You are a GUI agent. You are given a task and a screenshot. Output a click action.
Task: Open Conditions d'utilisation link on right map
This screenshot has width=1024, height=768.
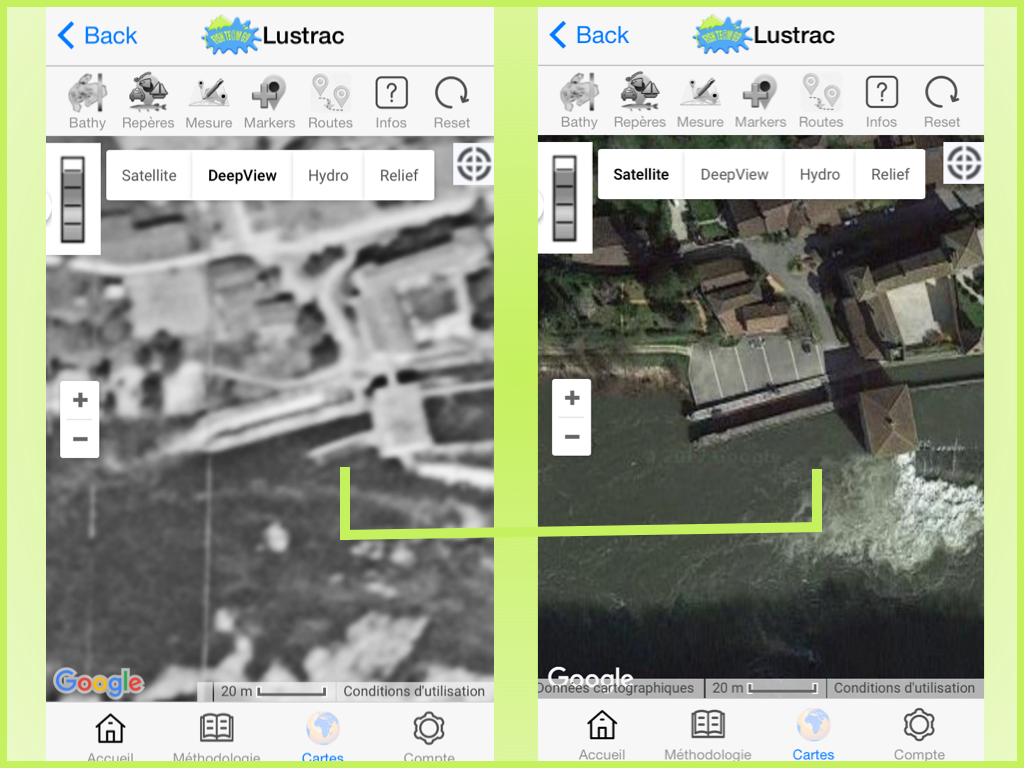(904, 688)
